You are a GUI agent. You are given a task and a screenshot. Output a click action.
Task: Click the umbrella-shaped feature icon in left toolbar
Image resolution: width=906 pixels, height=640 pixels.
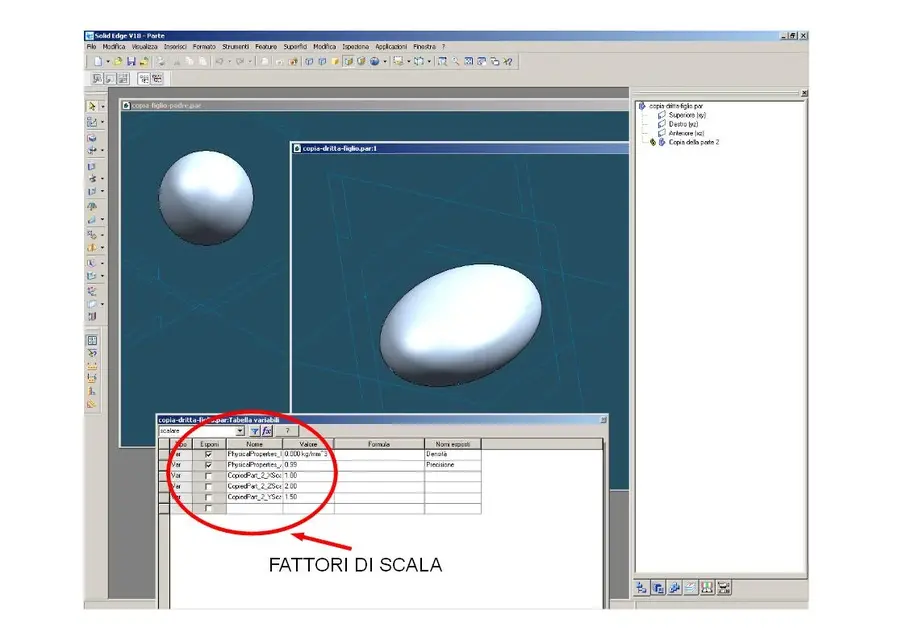pos(92,206)
